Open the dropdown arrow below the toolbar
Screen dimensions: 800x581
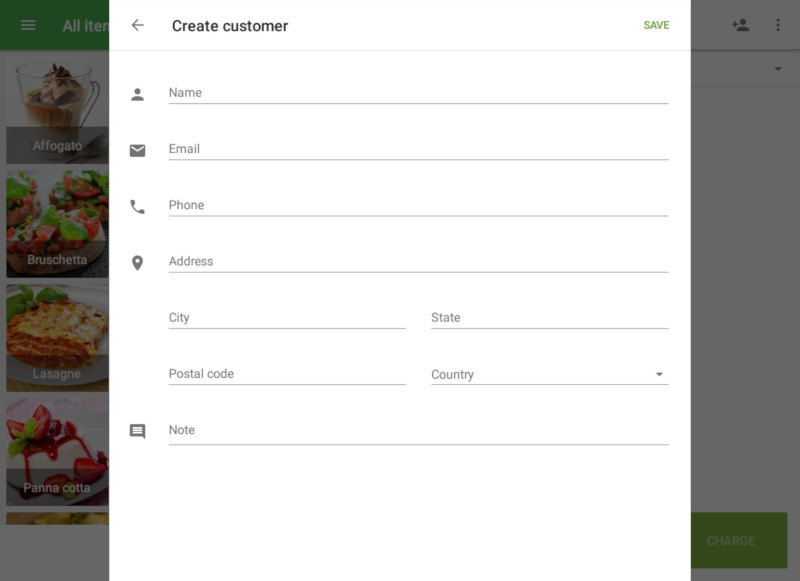(x=777, y=68)
